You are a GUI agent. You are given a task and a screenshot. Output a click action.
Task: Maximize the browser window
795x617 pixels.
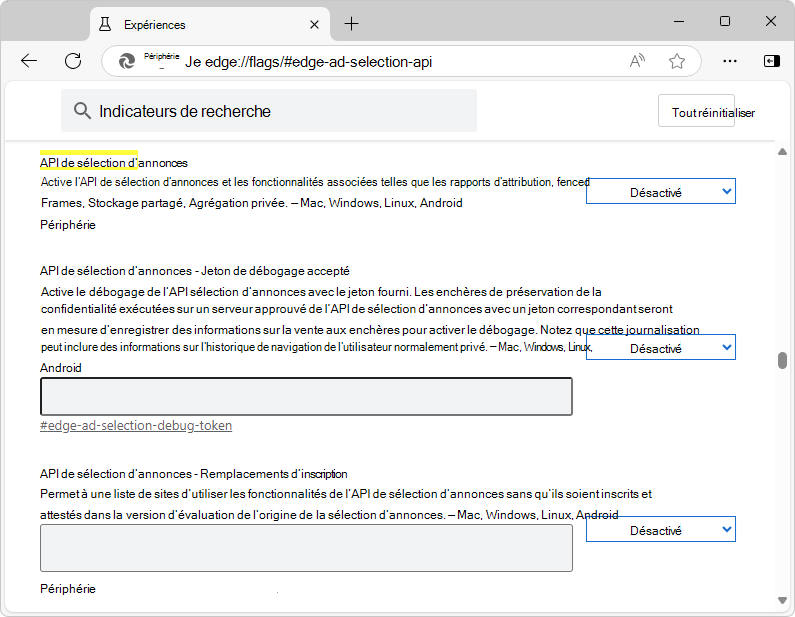point(725,21)
